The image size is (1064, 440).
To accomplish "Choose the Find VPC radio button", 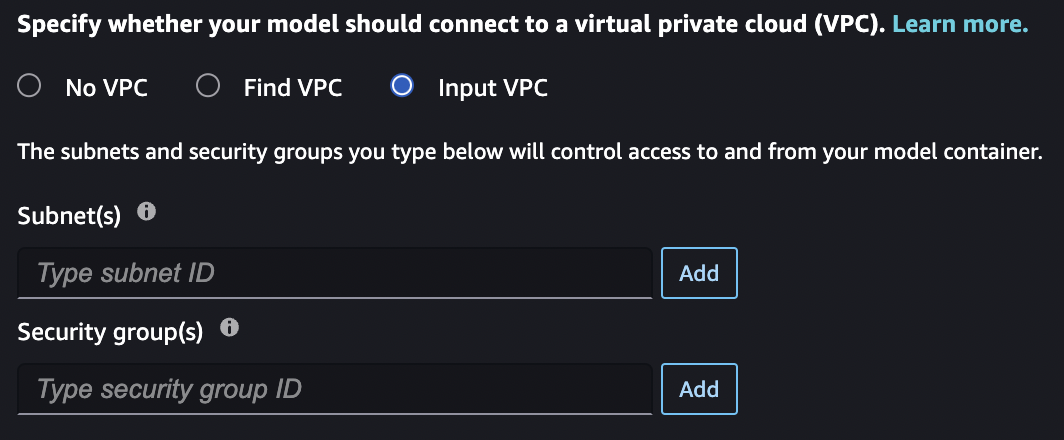I will (x=208, y=87).
